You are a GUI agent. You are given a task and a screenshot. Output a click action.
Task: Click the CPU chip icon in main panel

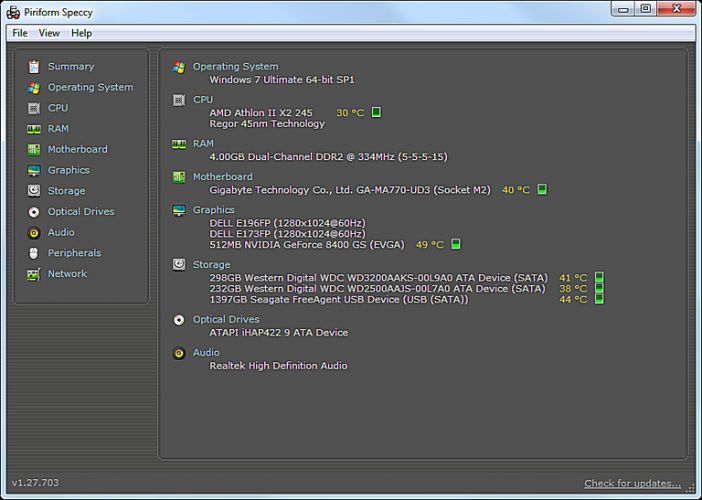click(x=179, y=100)
